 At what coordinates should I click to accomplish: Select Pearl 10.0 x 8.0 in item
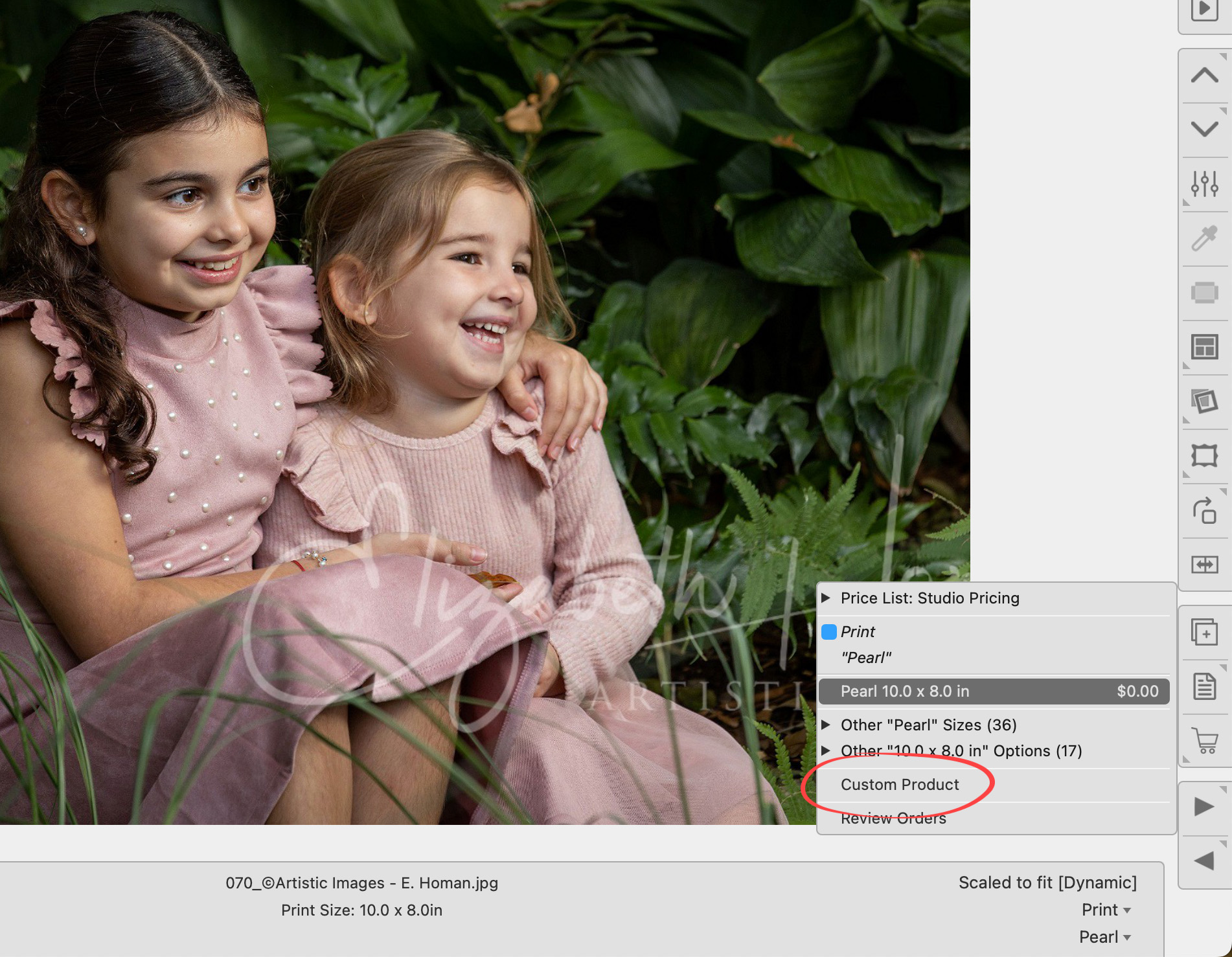(994, 692)
